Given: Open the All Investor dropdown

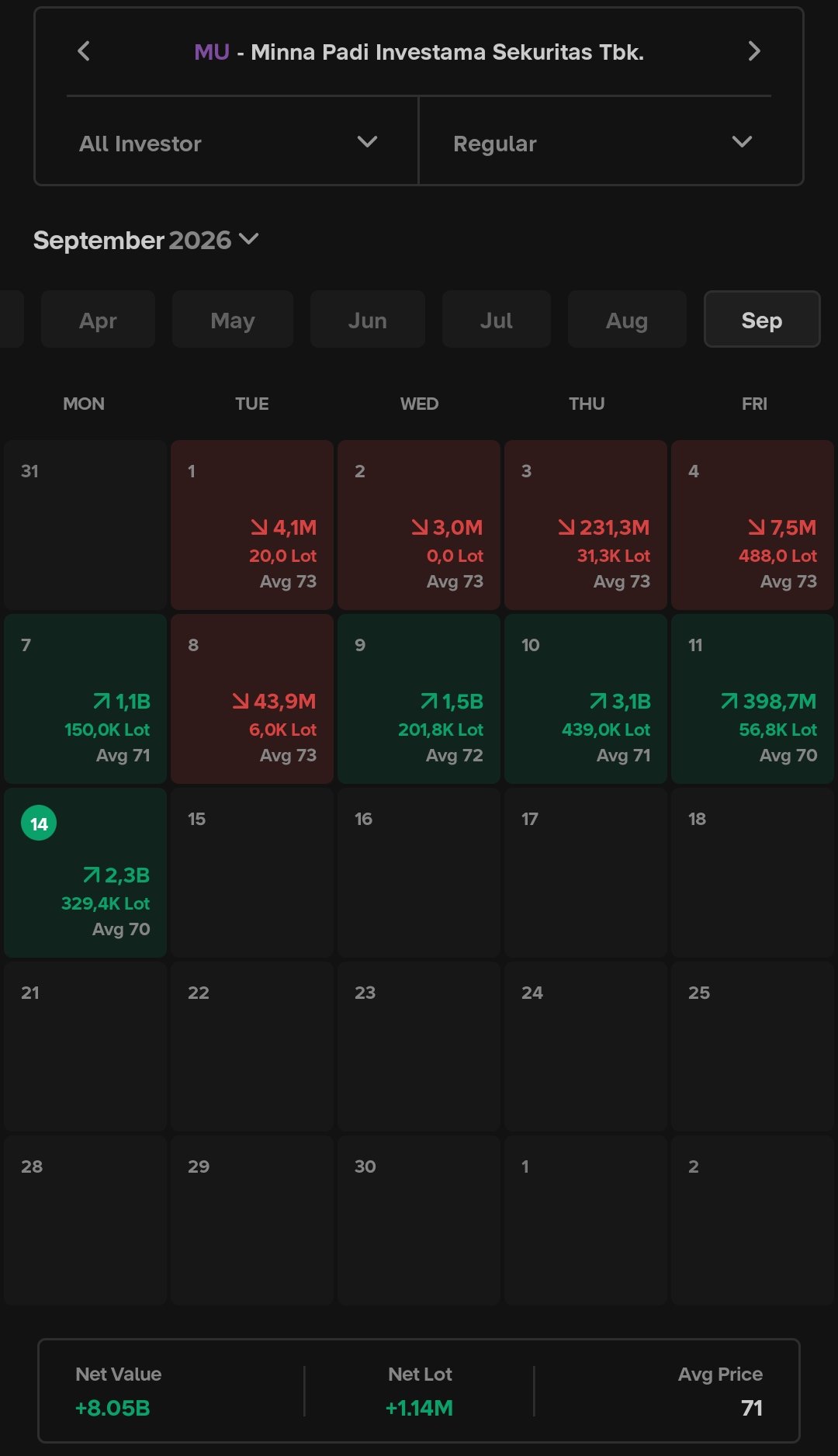Looking at the screenshot, I should [227, 143].
